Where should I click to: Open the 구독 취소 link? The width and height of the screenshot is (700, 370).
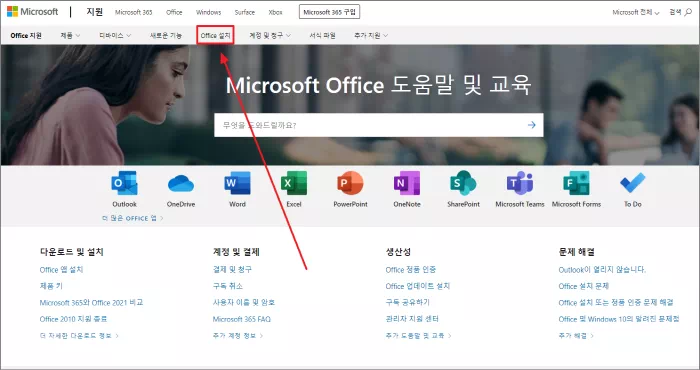(228, 286)
